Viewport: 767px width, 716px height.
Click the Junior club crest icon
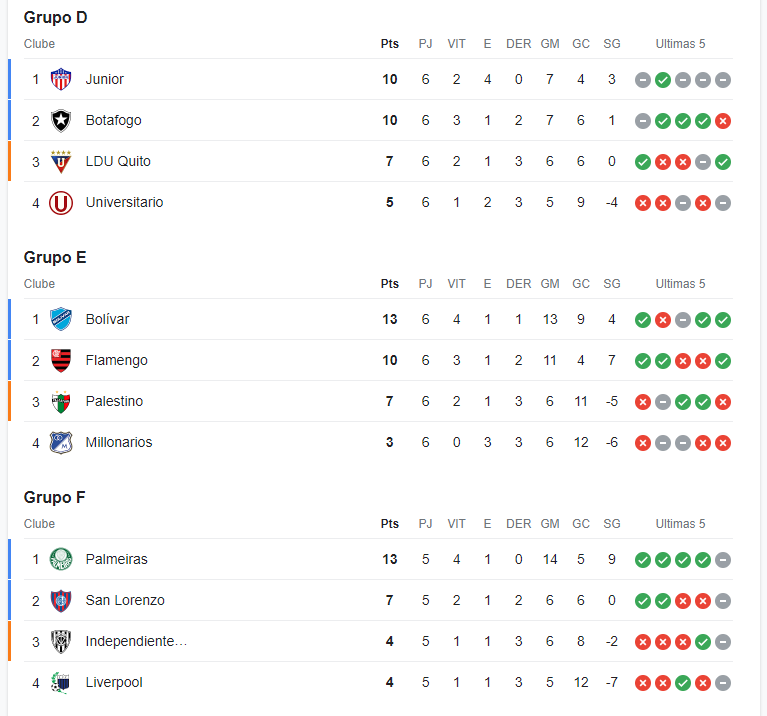click(x=61, y=79)
